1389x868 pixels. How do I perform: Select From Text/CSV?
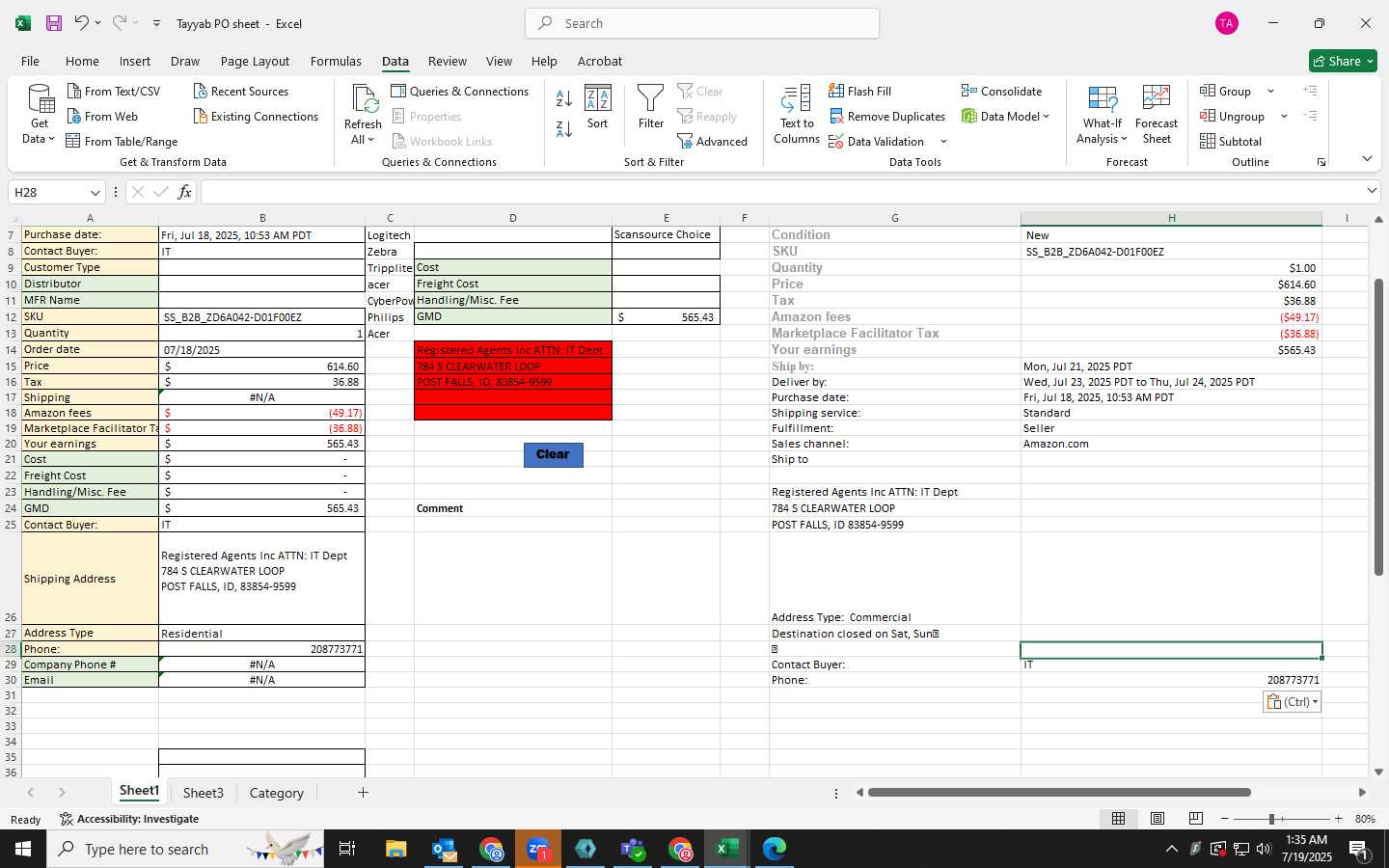coord(114,91)
